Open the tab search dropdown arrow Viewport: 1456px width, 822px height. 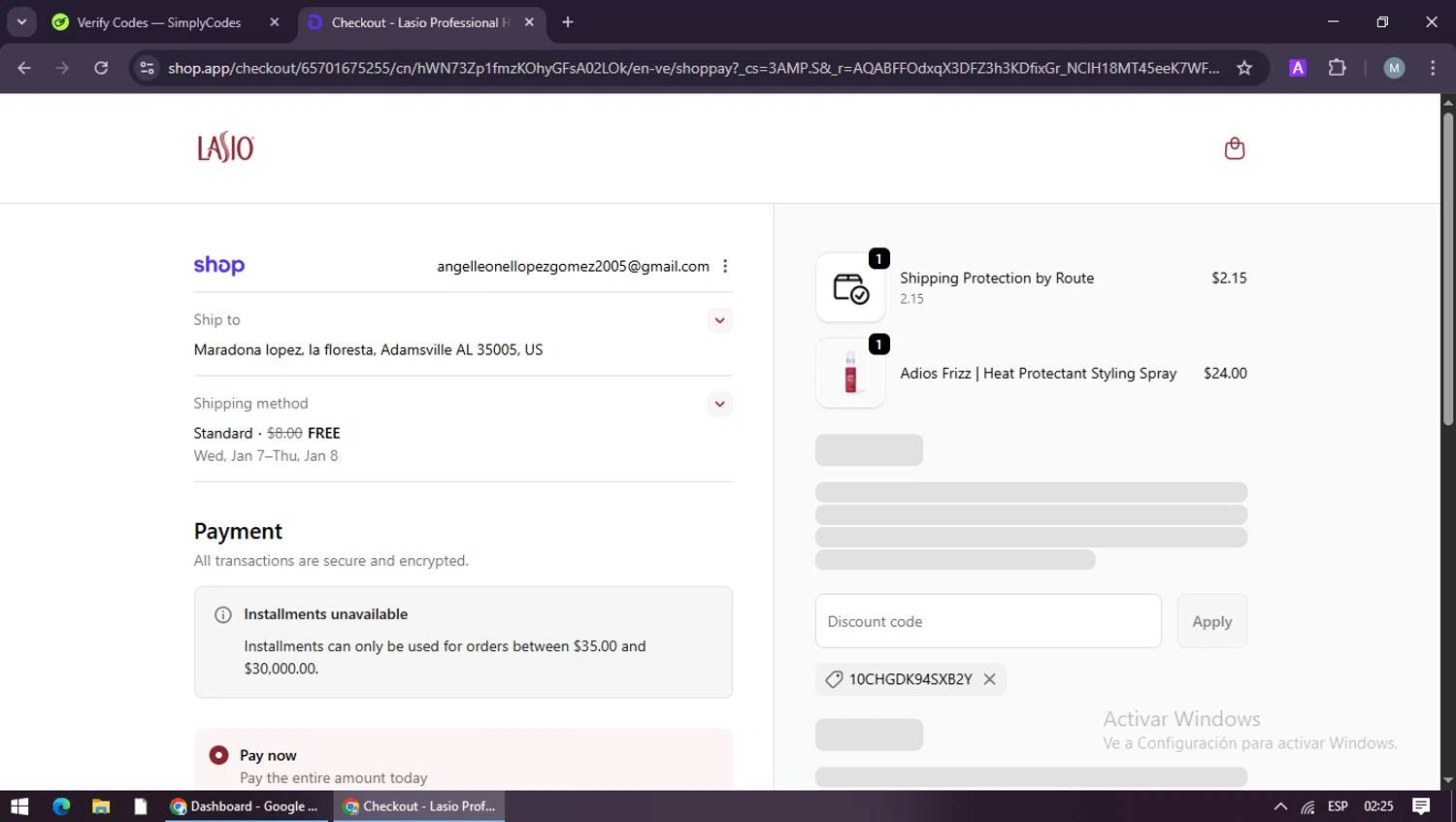point(21,21)
